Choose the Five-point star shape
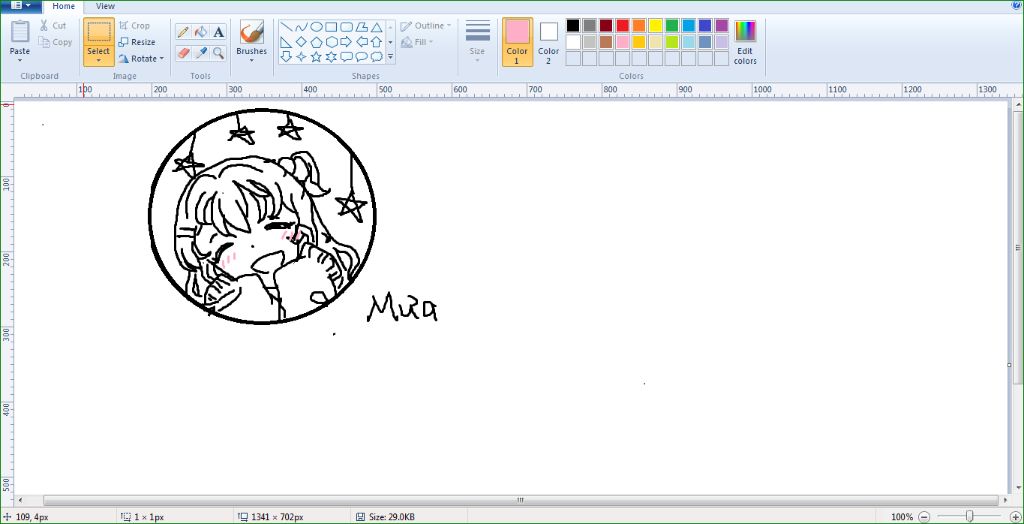The image size is (1024, 524). [316, 57]
